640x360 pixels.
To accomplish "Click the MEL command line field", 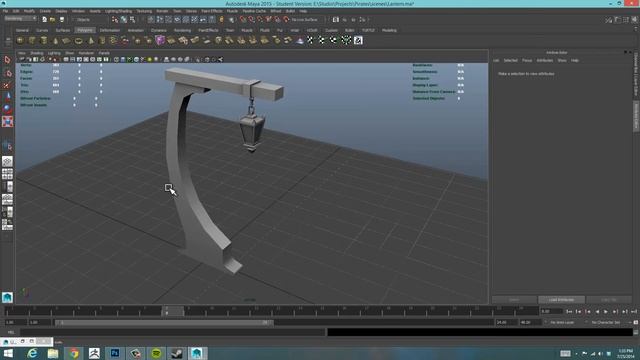I will coord(172,332).
